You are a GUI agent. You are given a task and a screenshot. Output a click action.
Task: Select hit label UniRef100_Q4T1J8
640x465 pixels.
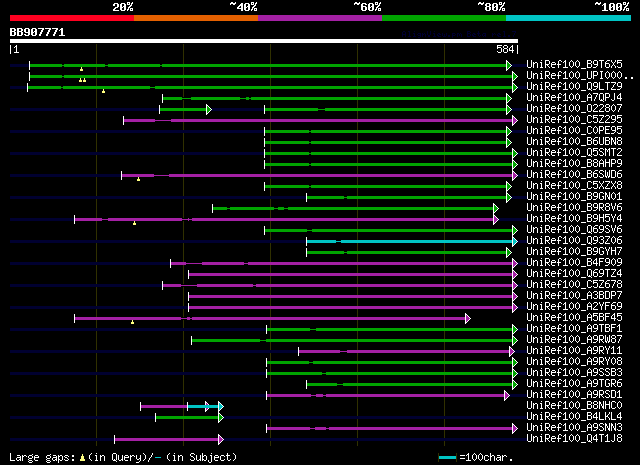pos(574,439)
